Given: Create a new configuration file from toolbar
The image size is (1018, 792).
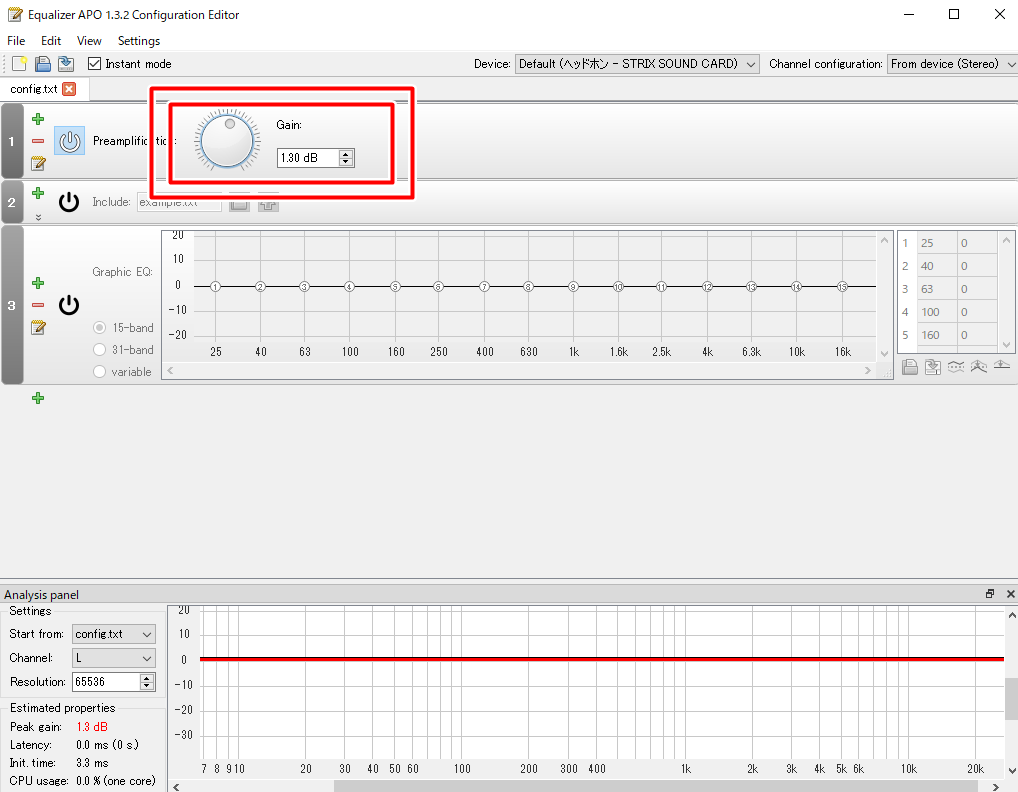Looking at the screenshot, I should [19, 64].
